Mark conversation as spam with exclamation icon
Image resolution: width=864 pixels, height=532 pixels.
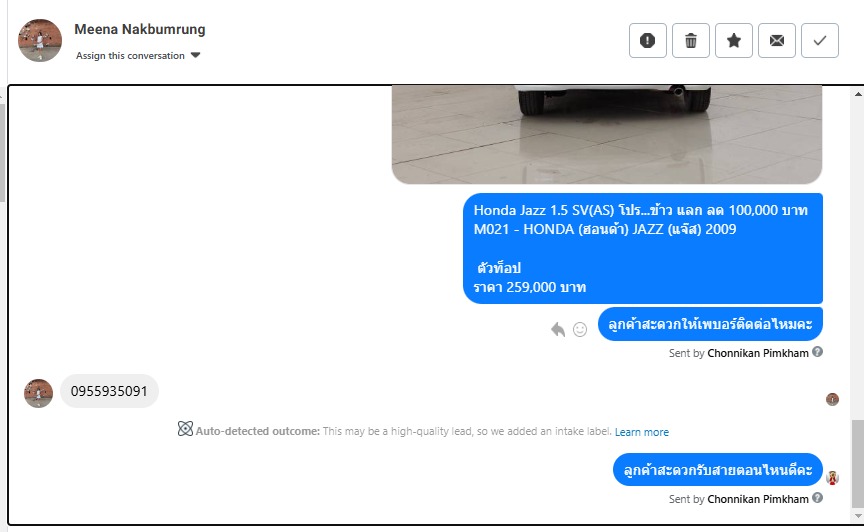coord(647,40)
